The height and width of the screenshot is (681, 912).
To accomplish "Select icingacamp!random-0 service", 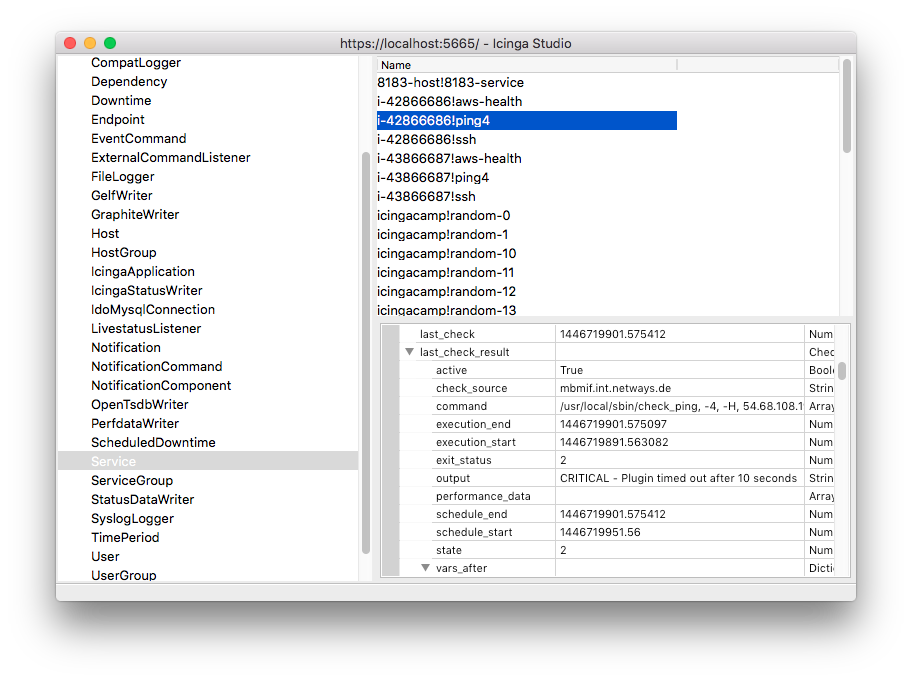I will (443, 216).
